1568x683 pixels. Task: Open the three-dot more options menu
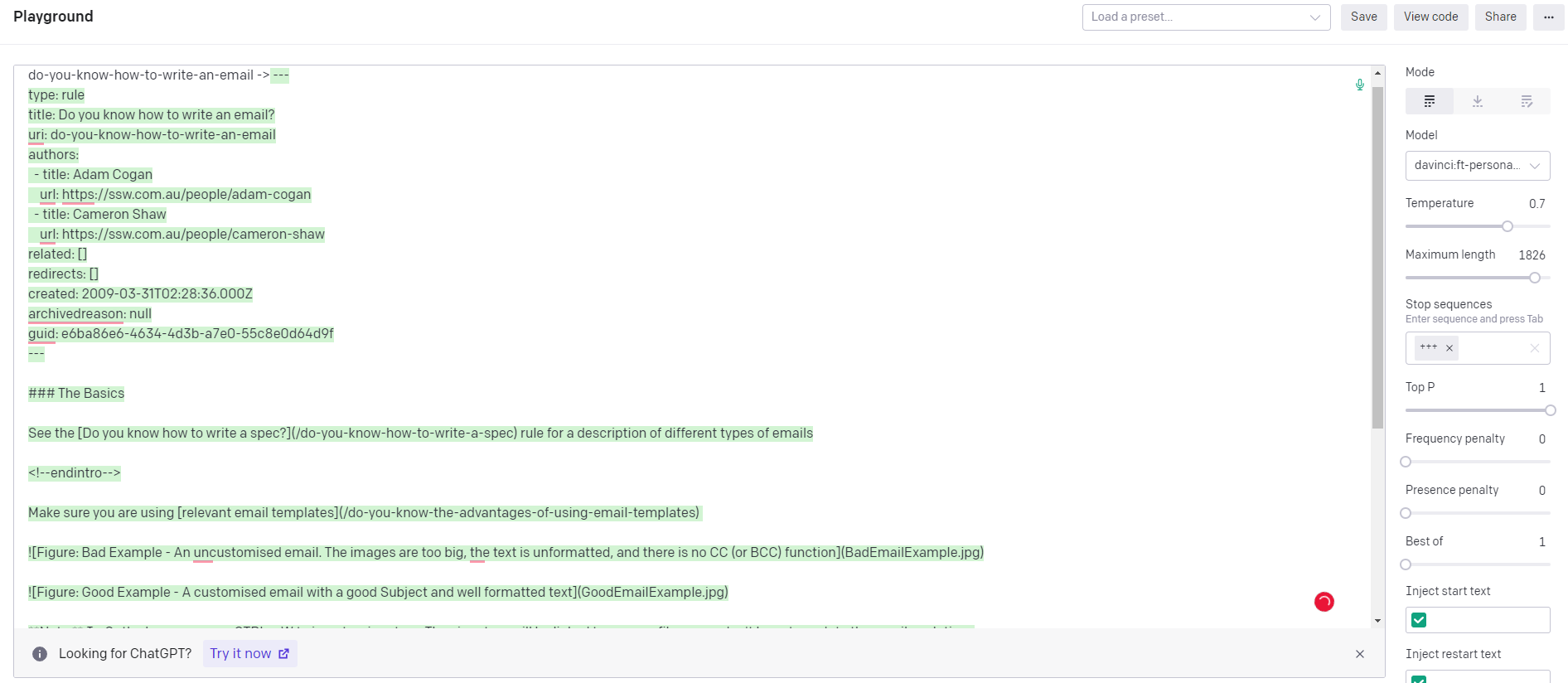point(1549,17)
